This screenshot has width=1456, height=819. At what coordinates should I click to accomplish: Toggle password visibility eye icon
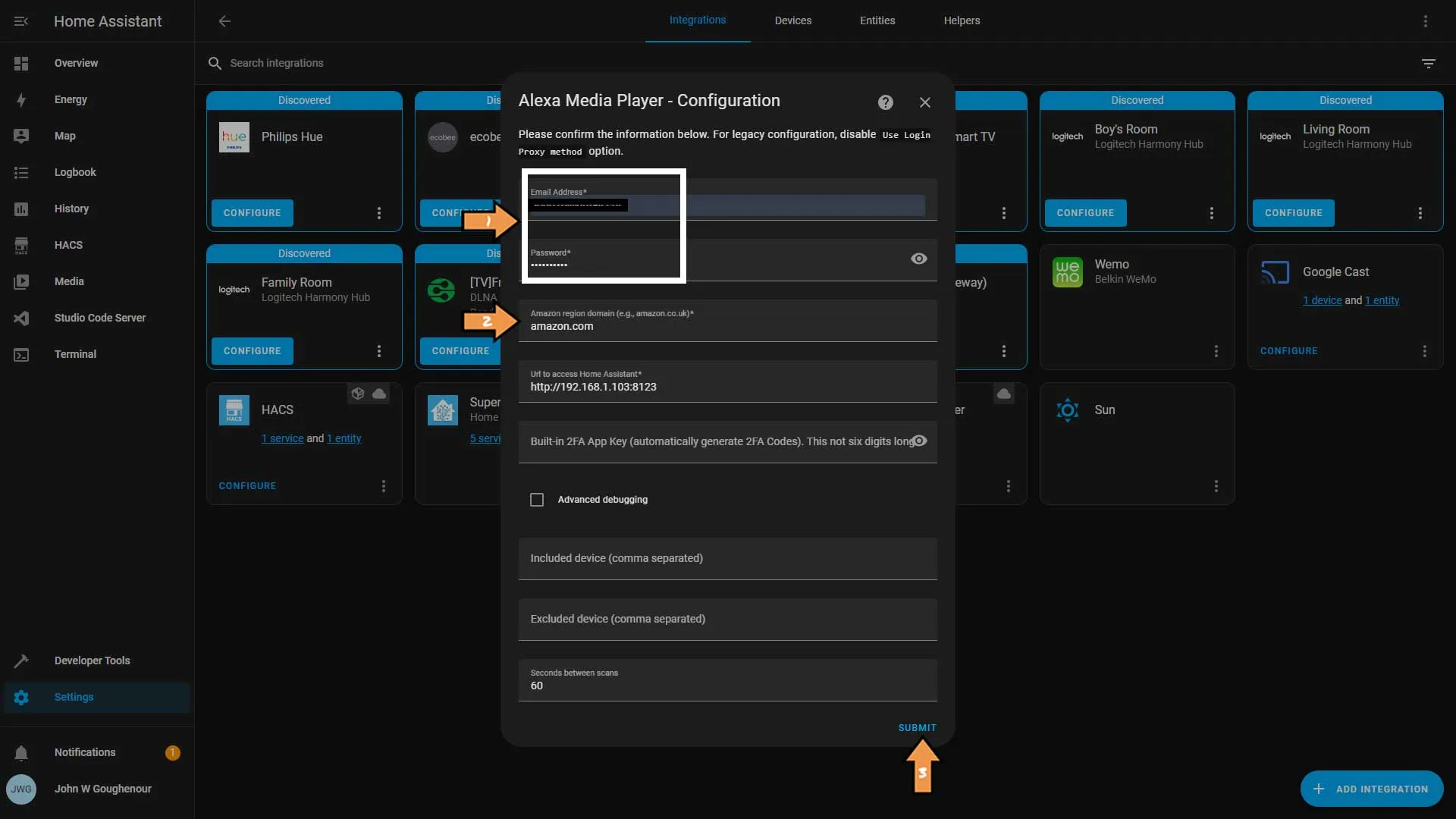918,258
